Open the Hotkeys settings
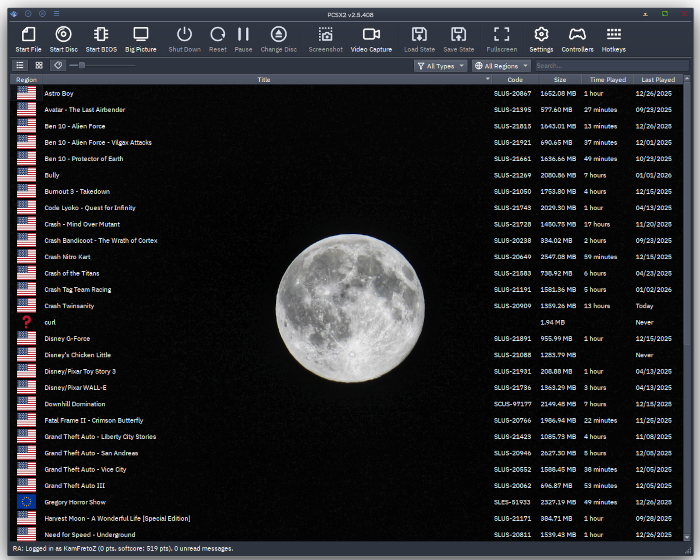 [614, 39]
